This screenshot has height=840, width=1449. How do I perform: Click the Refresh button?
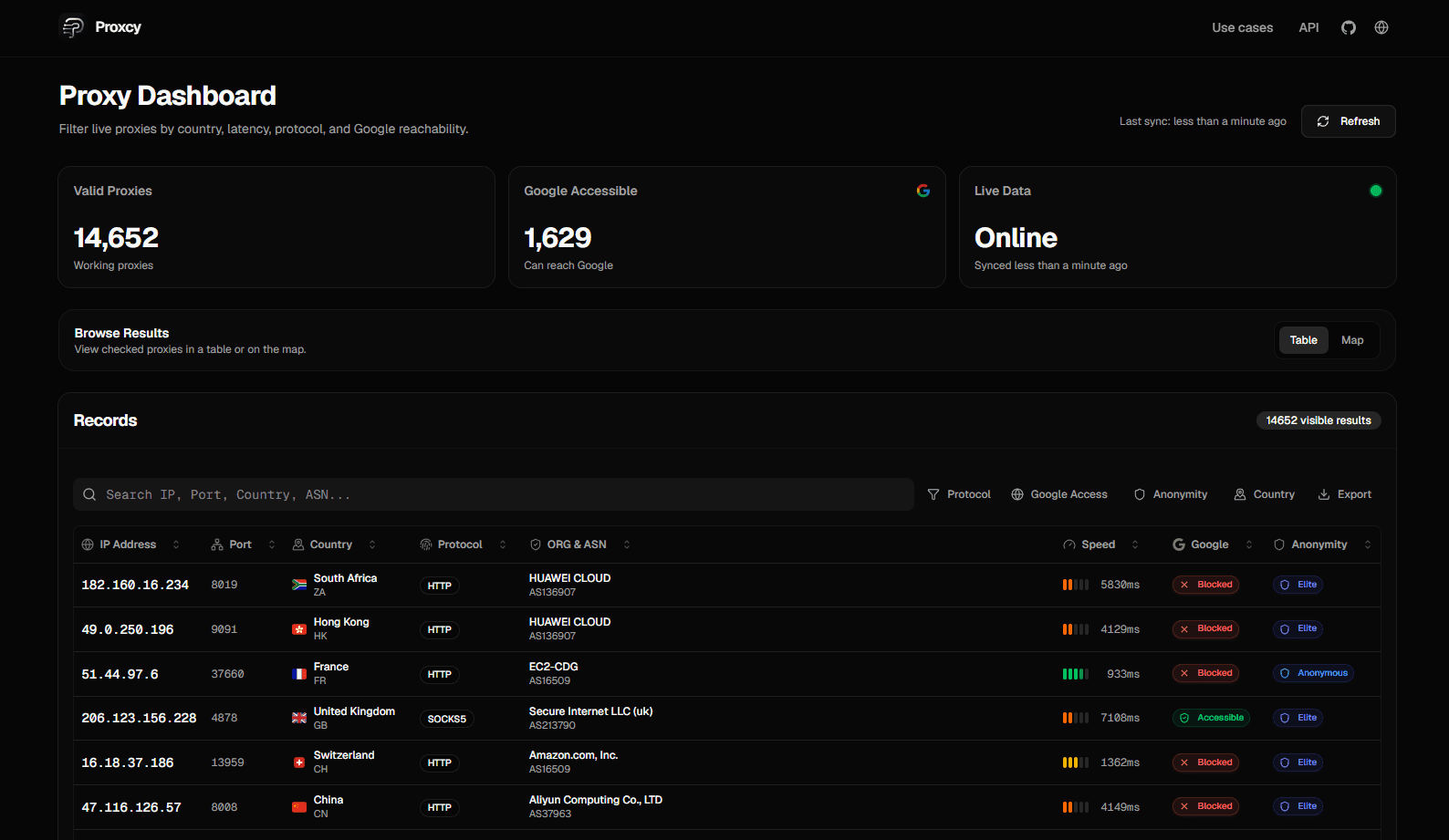[1348, 121]
